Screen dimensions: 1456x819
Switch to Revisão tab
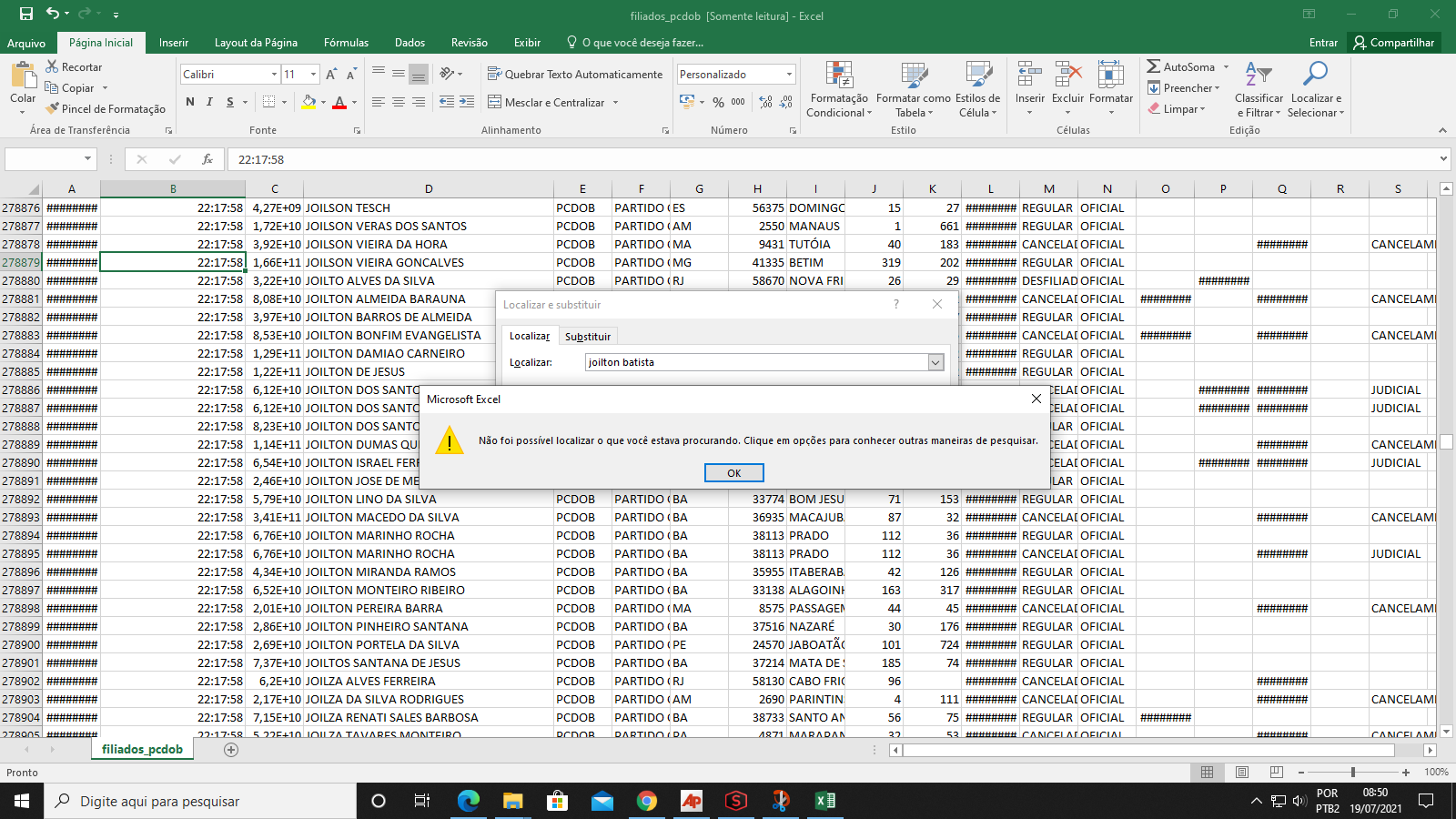pos(470,43)
